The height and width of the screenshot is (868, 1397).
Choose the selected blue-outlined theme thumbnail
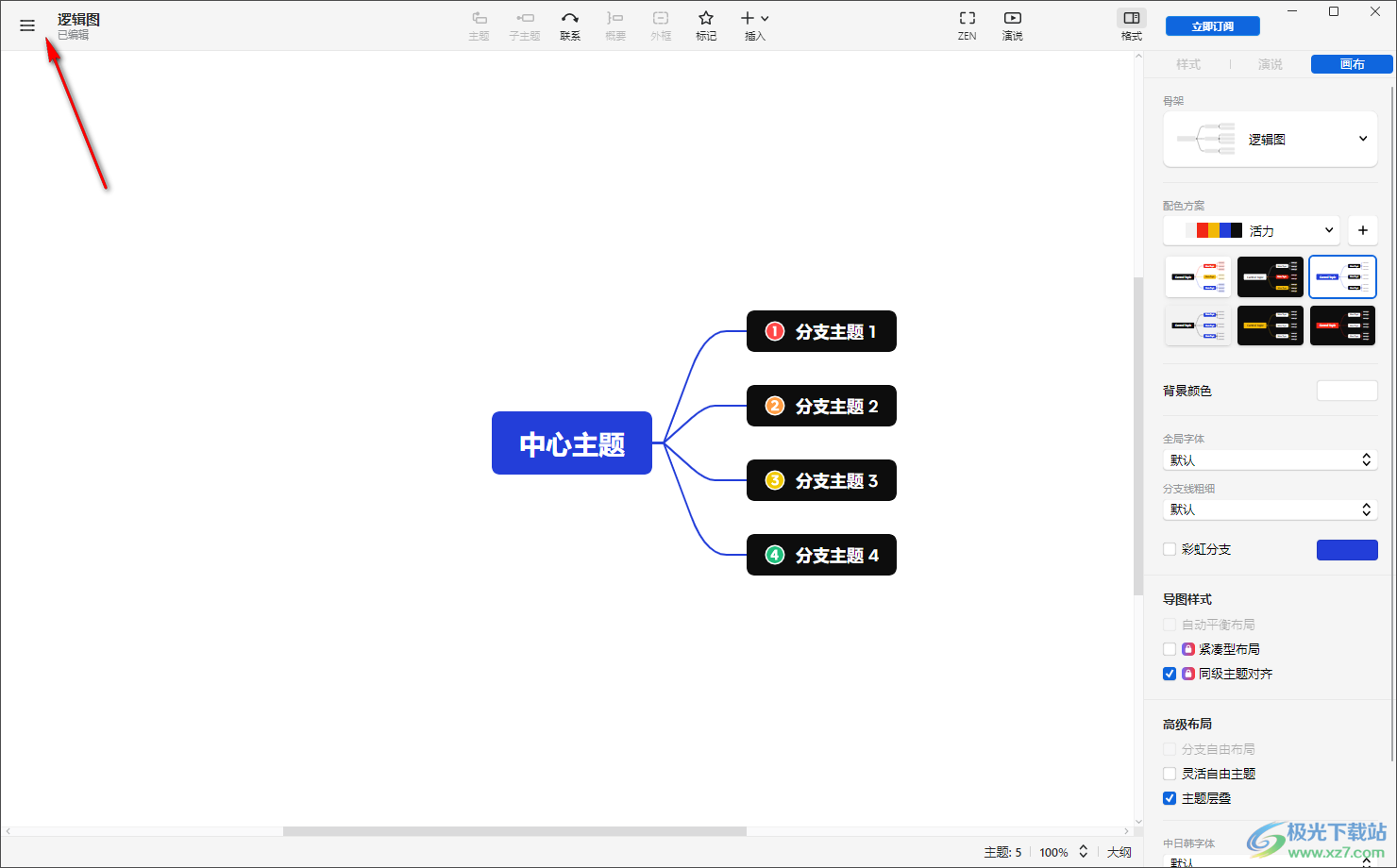[x=1342, y=276]
